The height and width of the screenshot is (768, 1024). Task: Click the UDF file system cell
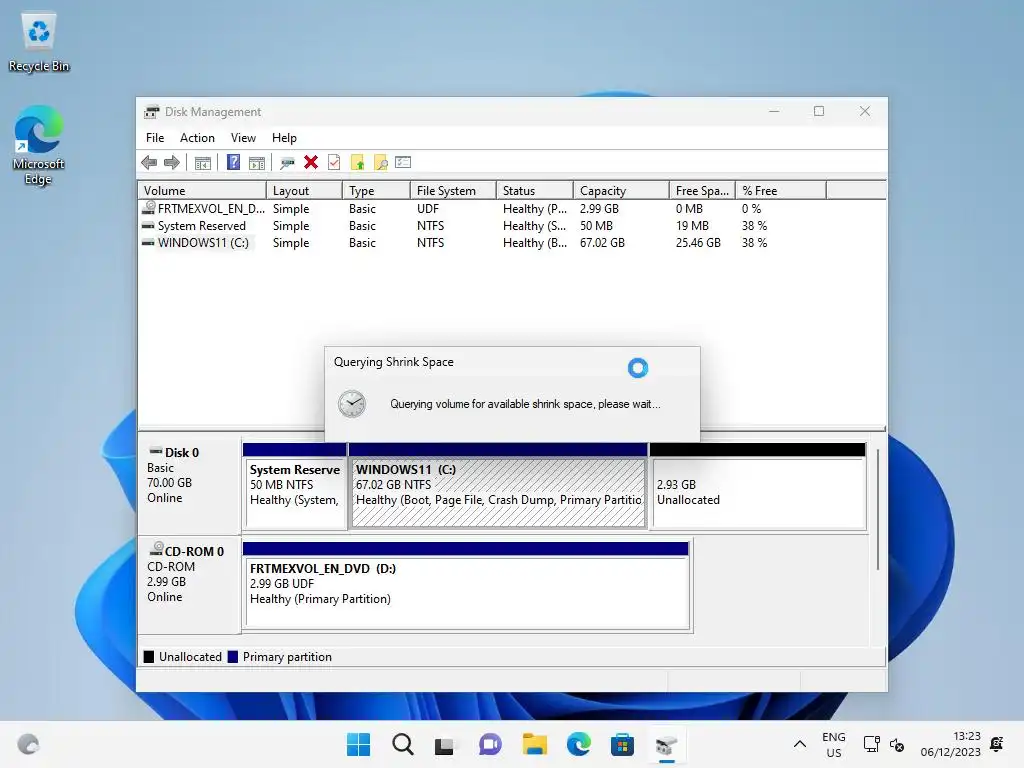point(428,209)
